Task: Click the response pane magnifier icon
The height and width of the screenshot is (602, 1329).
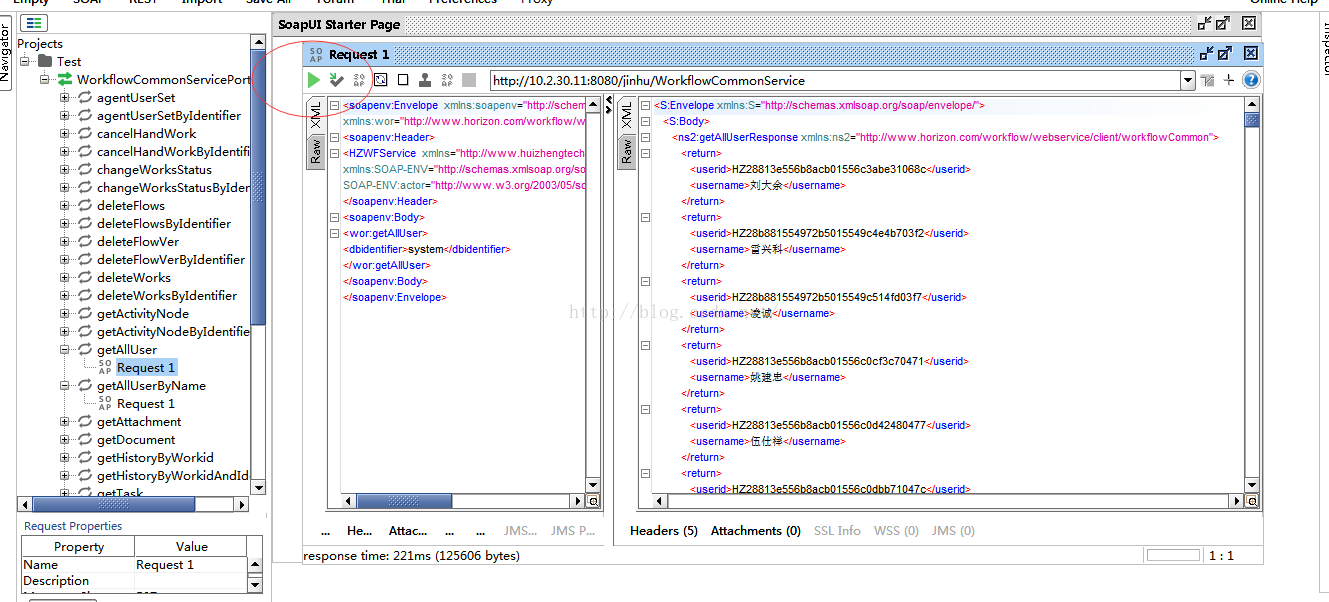Action: coord(1252,501)
